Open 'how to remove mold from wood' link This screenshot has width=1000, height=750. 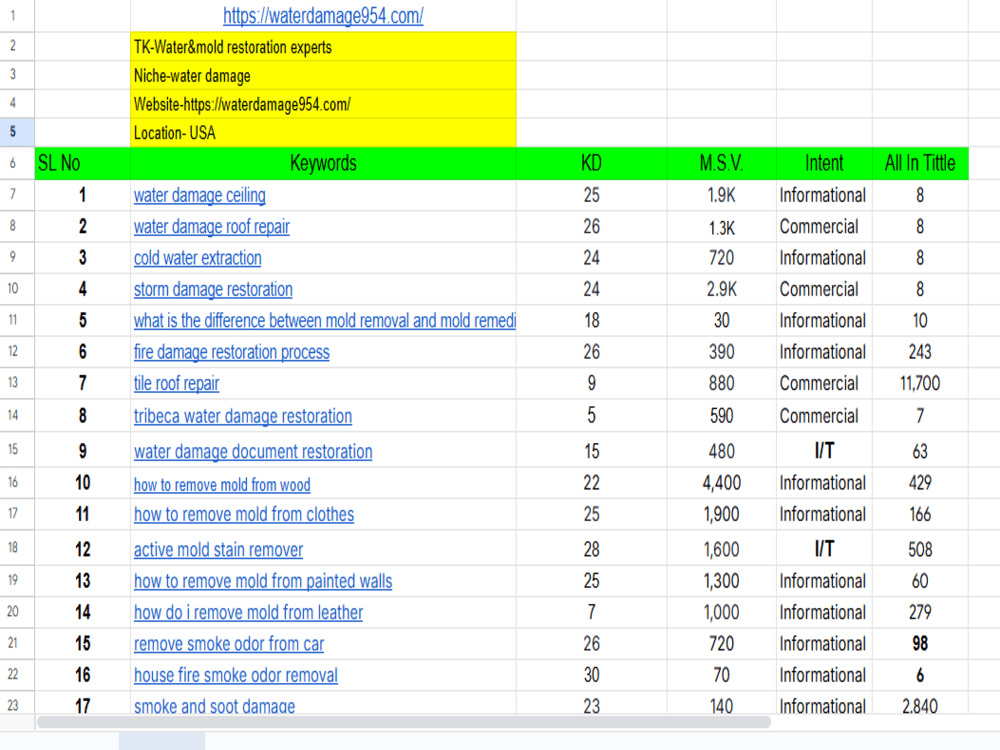(222, 485)
